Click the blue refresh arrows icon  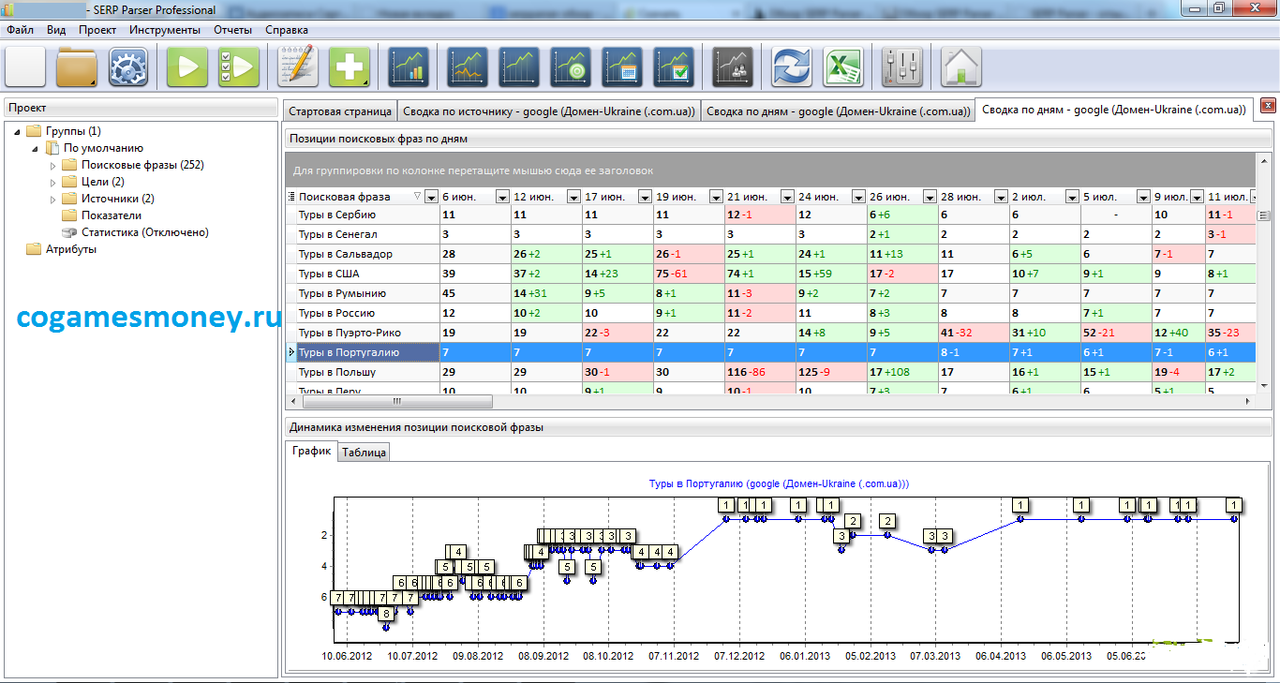click(x=791, y=68)
